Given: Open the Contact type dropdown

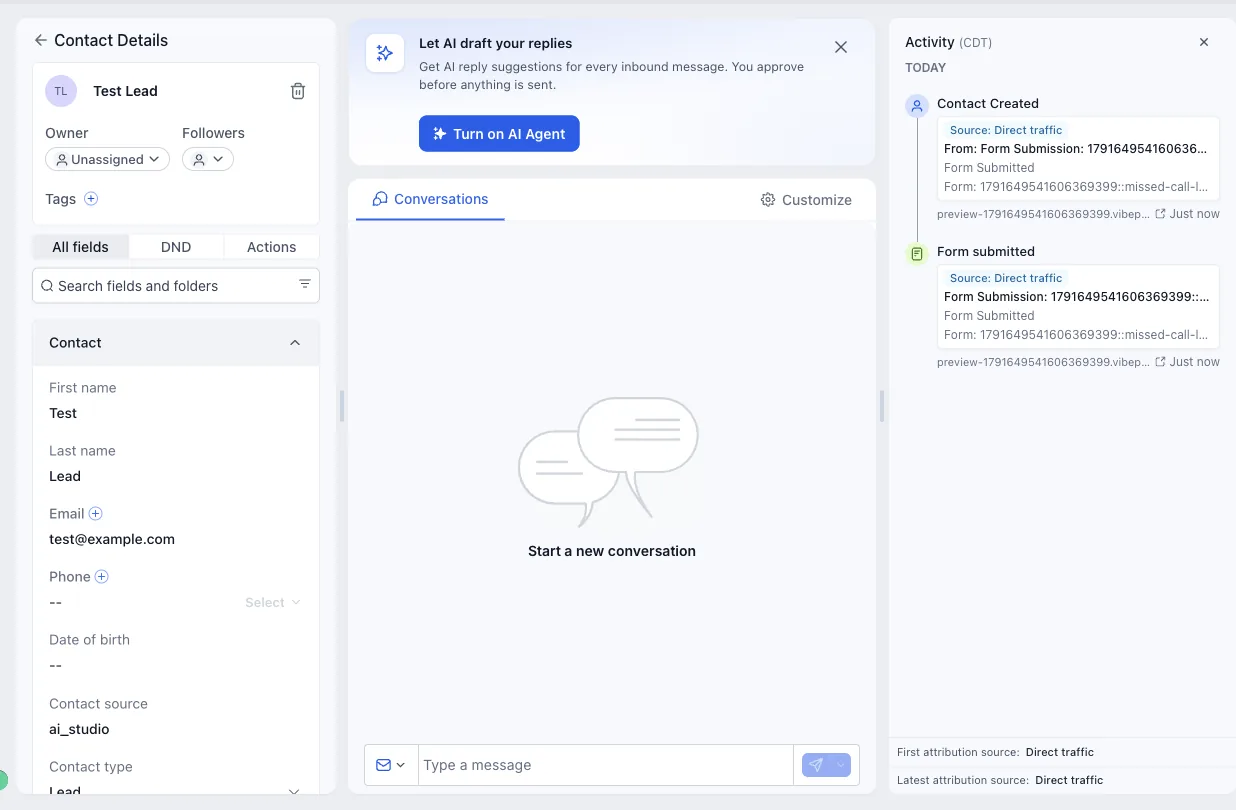Looking at the screenshot, I should tap(176, 790).
